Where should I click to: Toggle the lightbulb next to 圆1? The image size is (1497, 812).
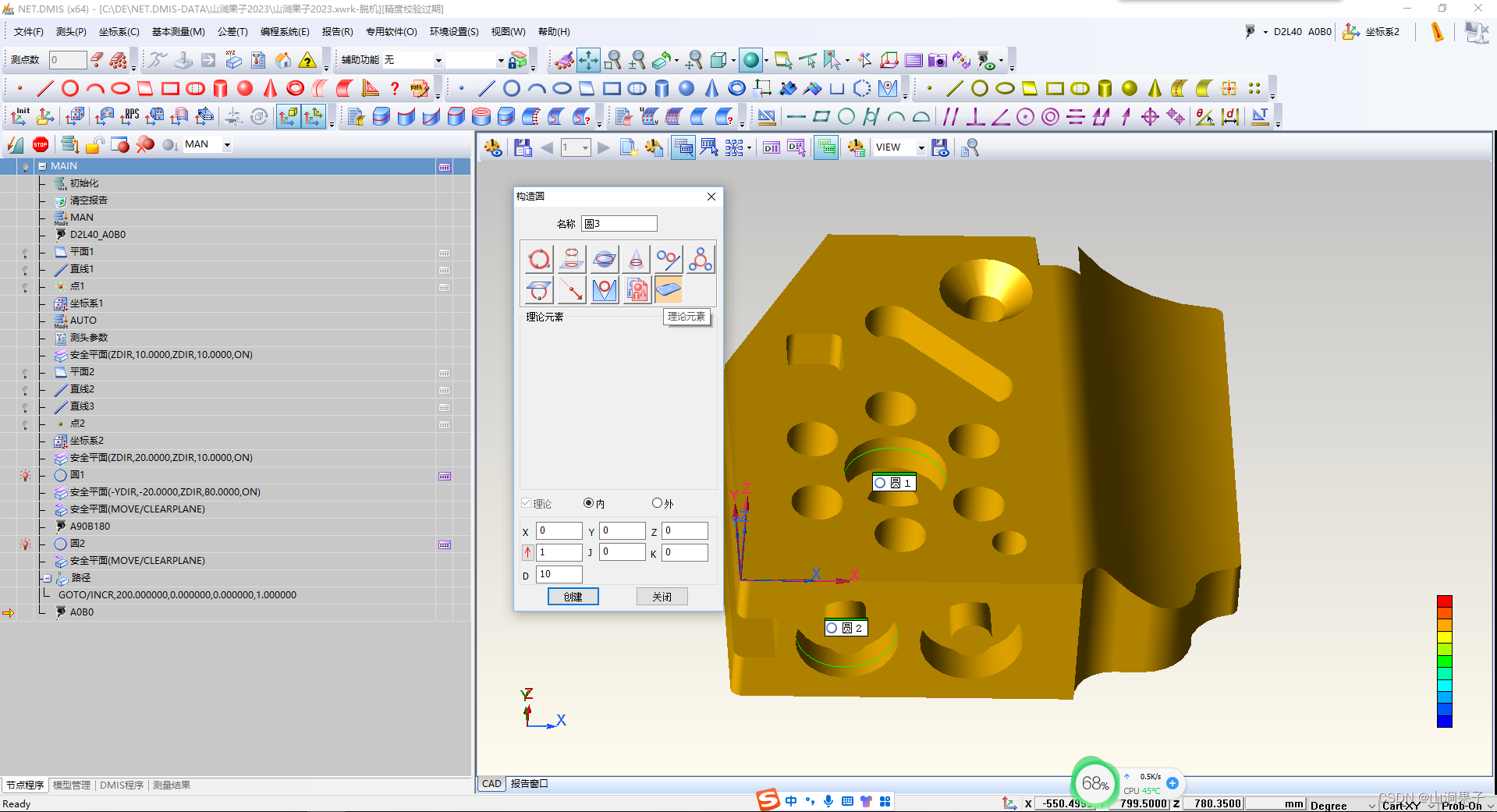(x=25, y=475)
